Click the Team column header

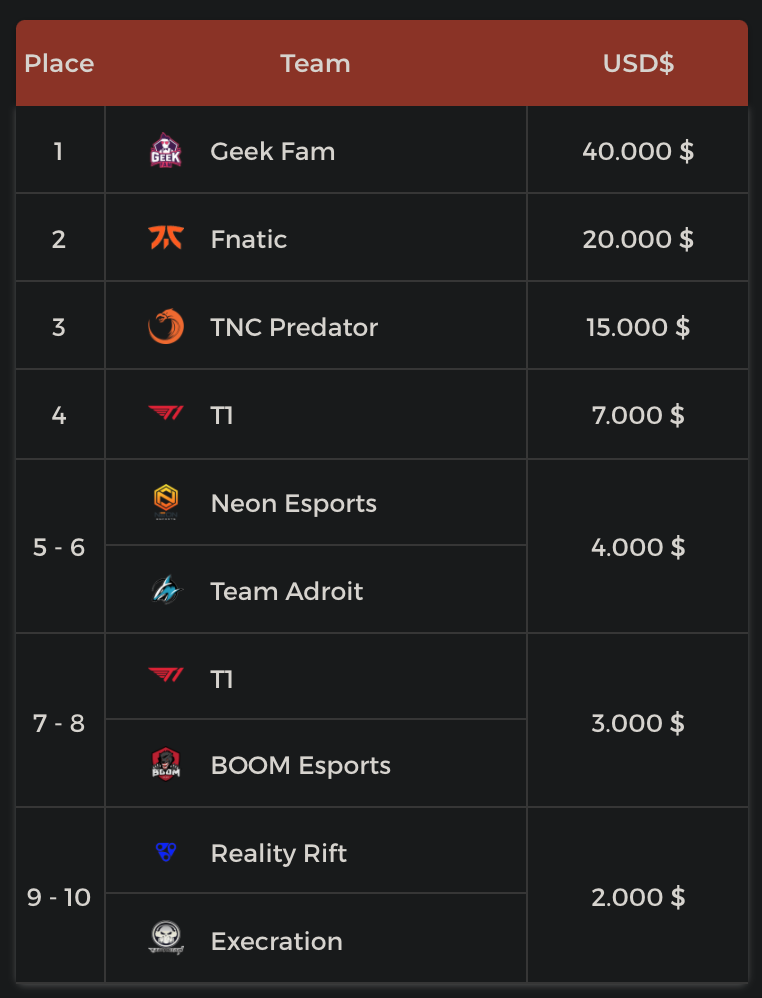coord(315,64)
